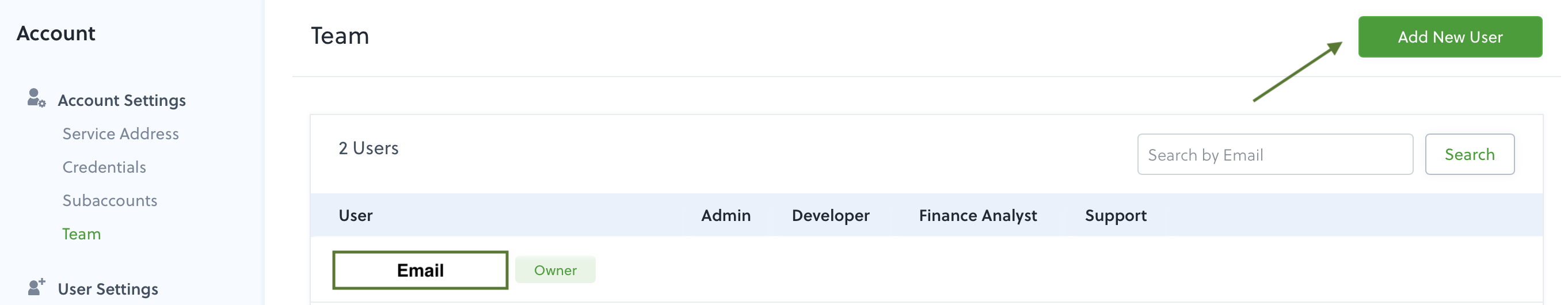This screenshot has height=305, width=1568.
Task: Click the Search by Email field
Action: pos(1274,155)
